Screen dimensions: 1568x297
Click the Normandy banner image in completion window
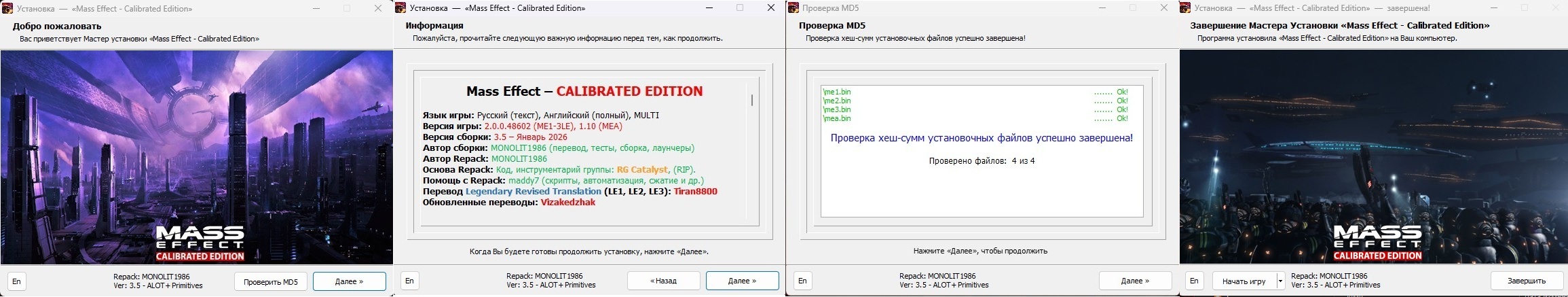[1373, 157]
